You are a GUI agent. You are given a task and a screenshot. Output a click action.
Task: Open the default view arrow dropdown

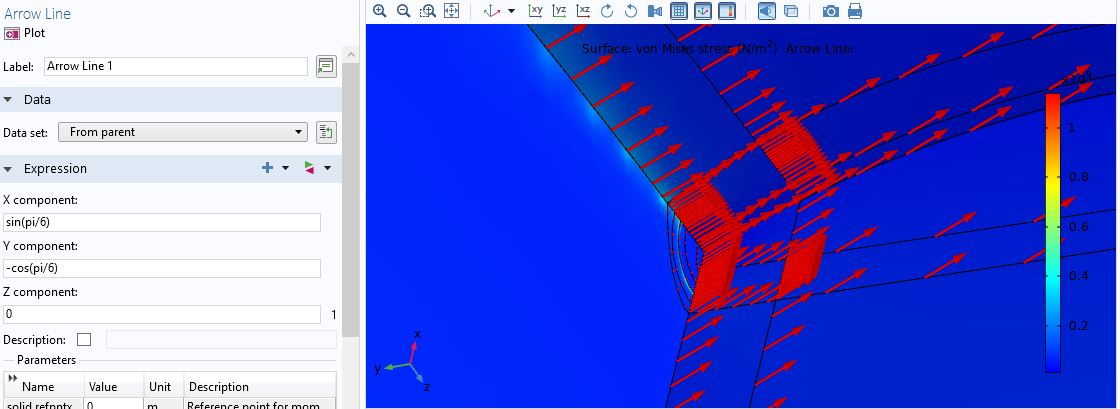coord(512,11)
